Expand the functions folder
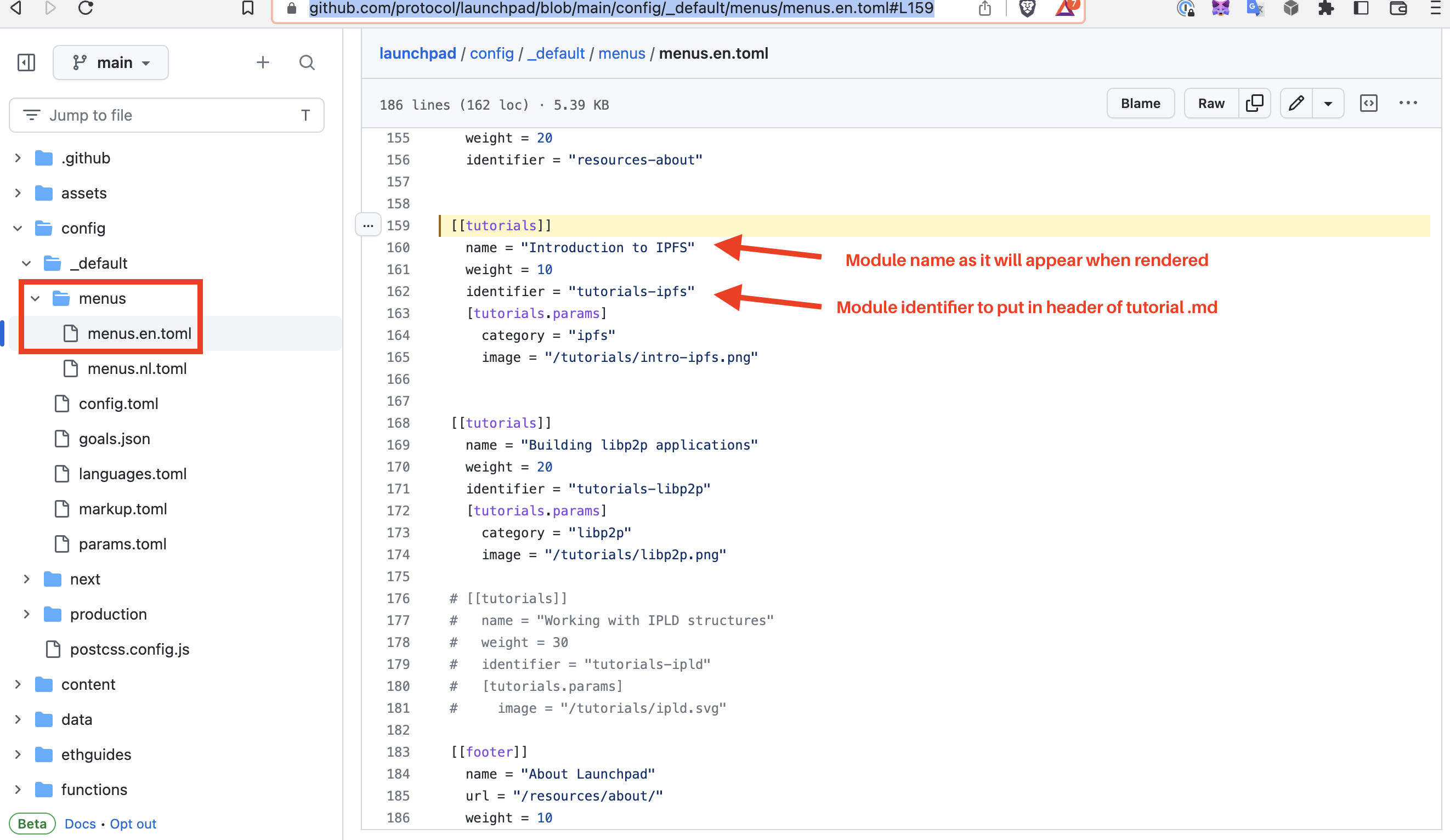The image size is (1450, 840). (x=18, y=790)
